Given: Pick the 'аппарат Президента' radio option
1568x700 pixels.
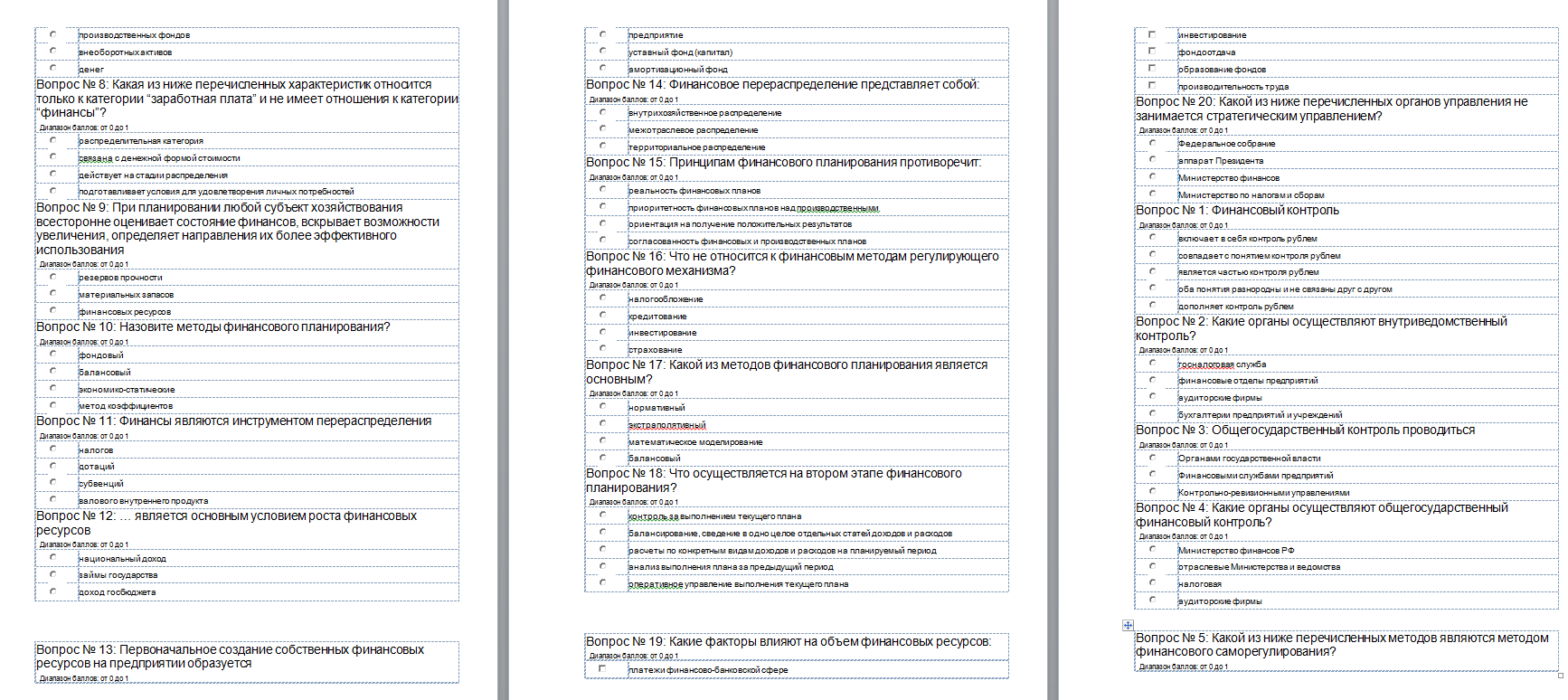Looking at the screenshot, I should point(1153,160).
